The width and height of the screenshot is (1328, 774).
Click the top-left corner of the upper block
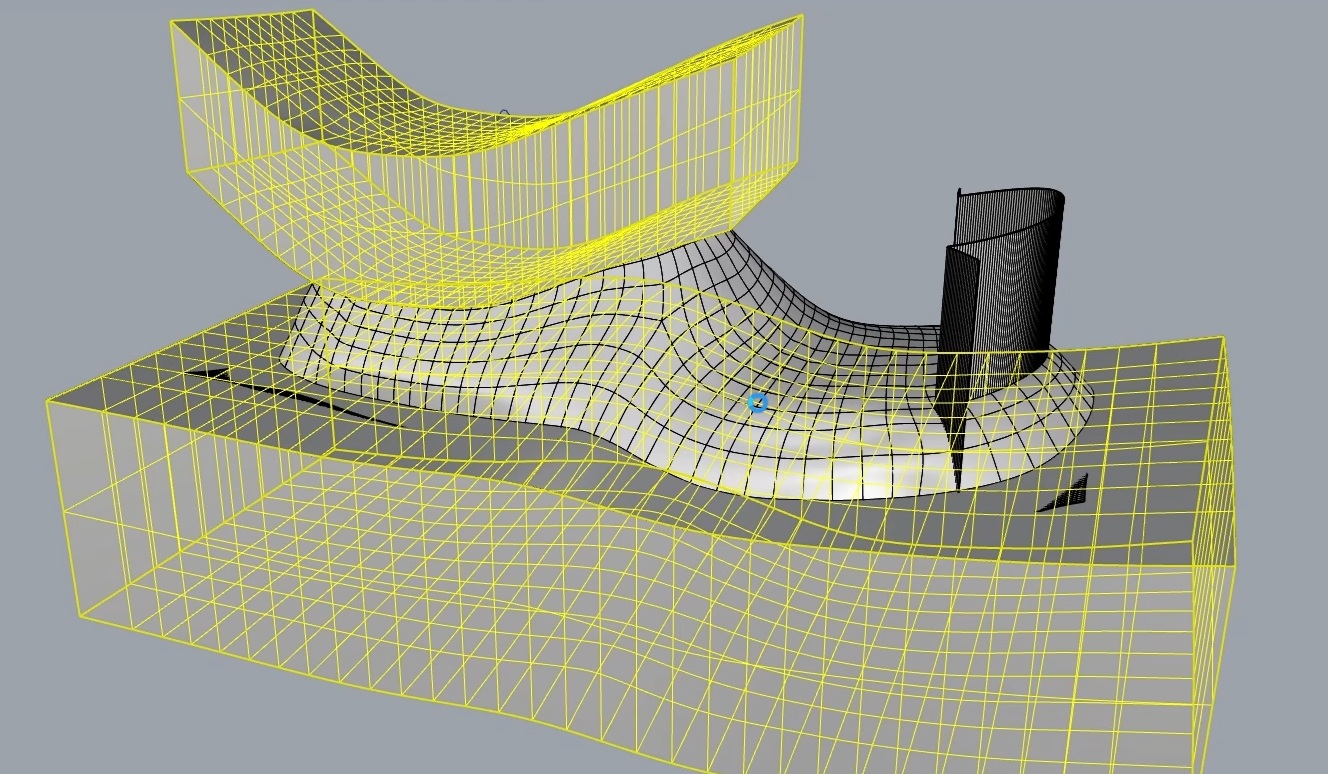(x=172, y=22)
